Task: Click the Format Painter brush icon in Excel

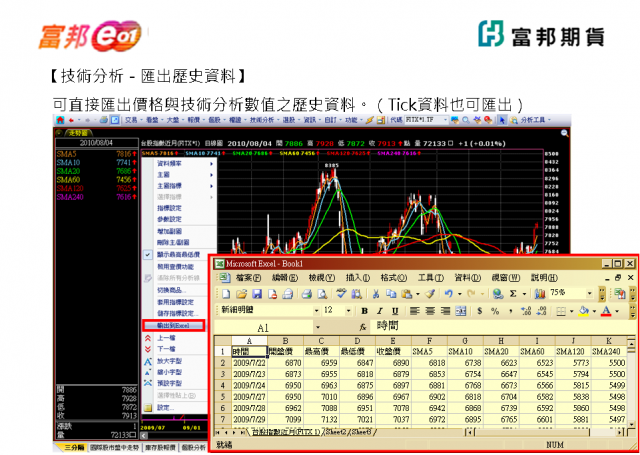Action: tap(431, 293)
